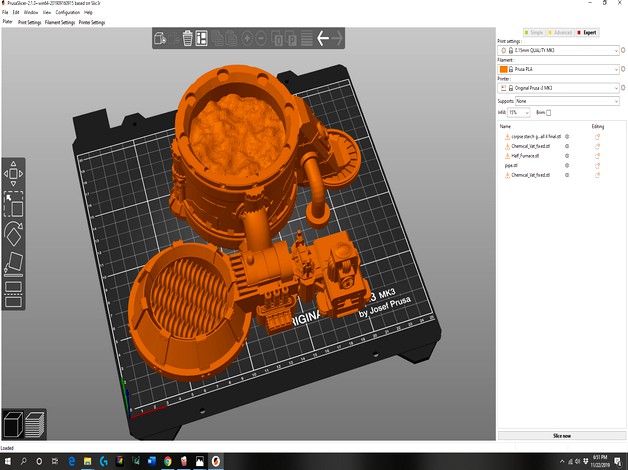Click the Add instance plus icon
Screen dimensions: 628x470
[x=247, y=38]
